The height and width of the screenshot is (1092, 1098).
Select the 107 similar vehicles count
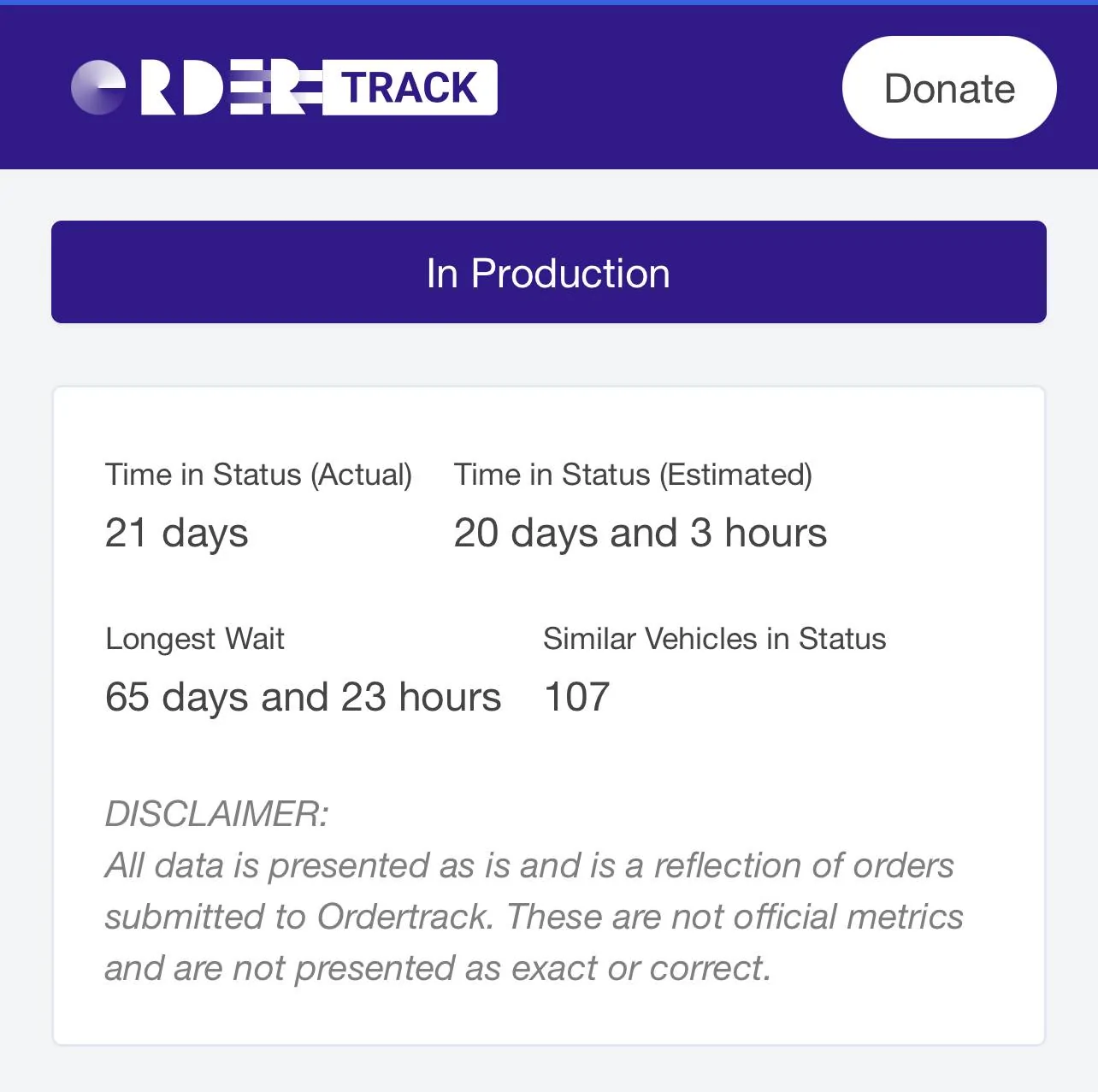point(576,697)
